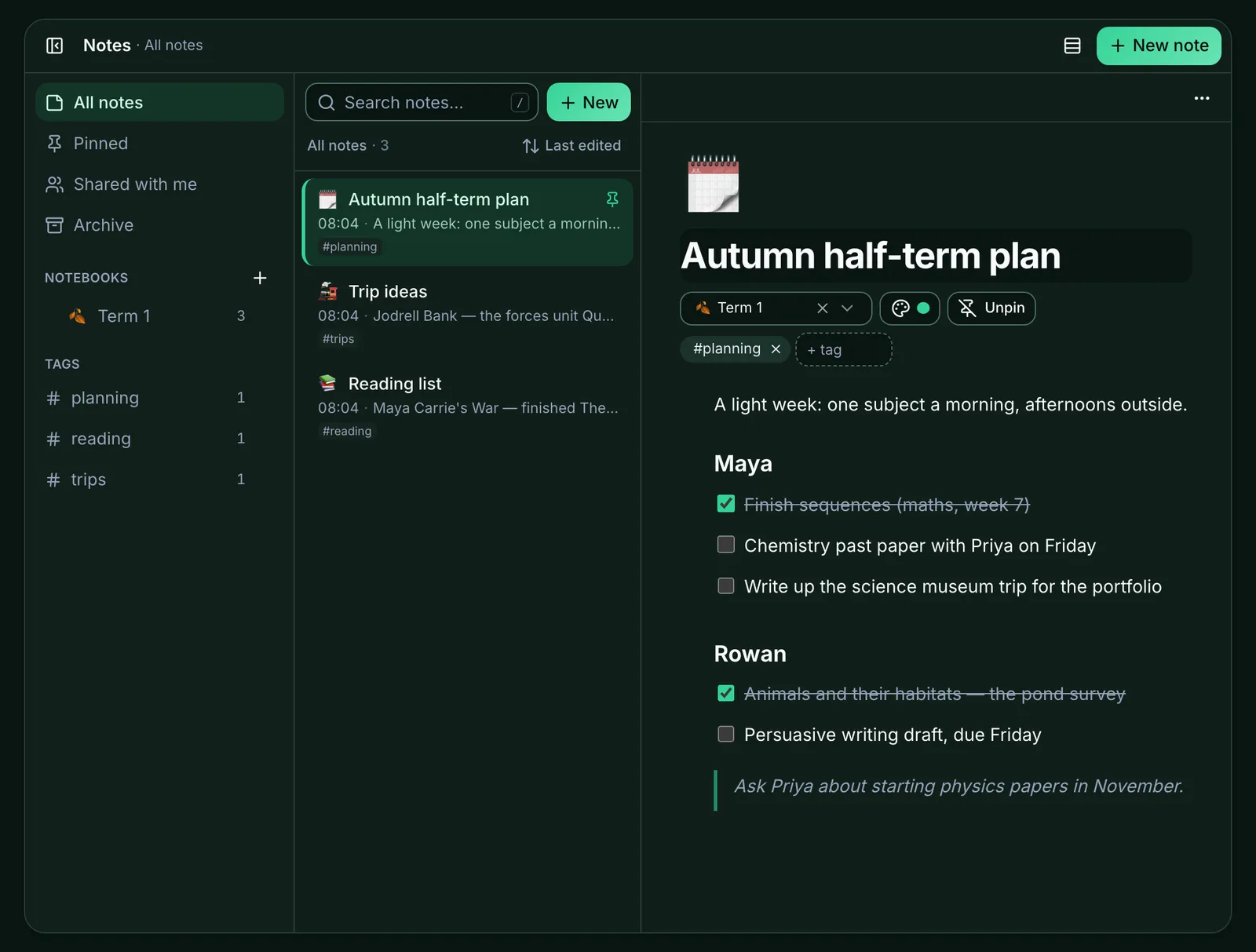Click the Ask Priya about physics papers quote
This screenshot has height=952, width=1256.
click(x=958, y=786)
